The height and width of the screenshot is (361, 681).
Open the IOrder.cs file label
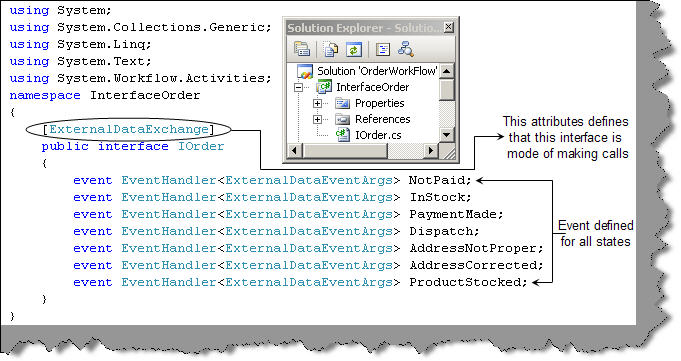tap(378, 135)
